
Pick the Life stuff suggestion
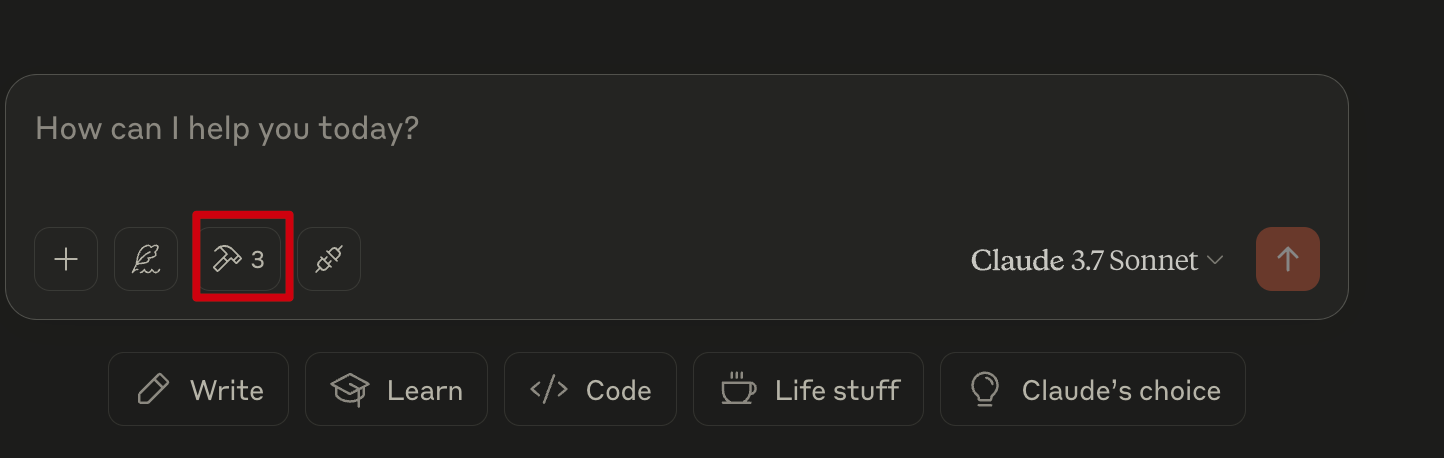coord(808,389)
